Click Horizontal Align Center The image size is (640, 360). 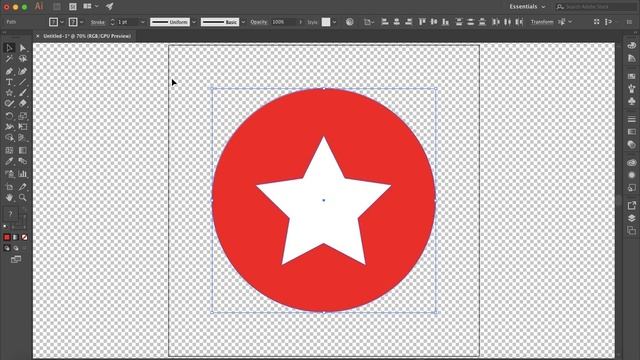click(x=396, y=22)
